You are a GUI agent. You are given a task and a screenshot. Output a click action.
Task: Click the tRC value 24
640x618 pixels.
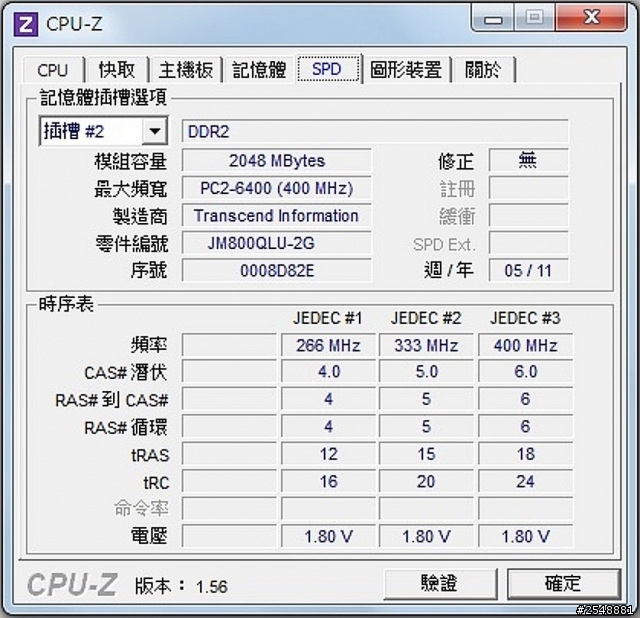click(526, 481)
